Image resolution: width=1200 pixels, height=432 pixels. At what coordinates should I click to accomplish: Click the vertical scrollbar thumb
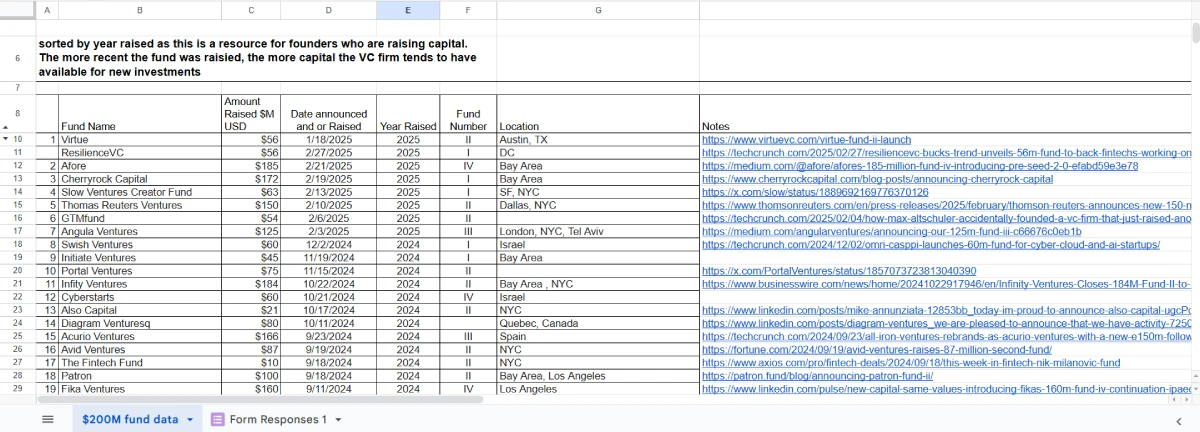coord(1195,32)
